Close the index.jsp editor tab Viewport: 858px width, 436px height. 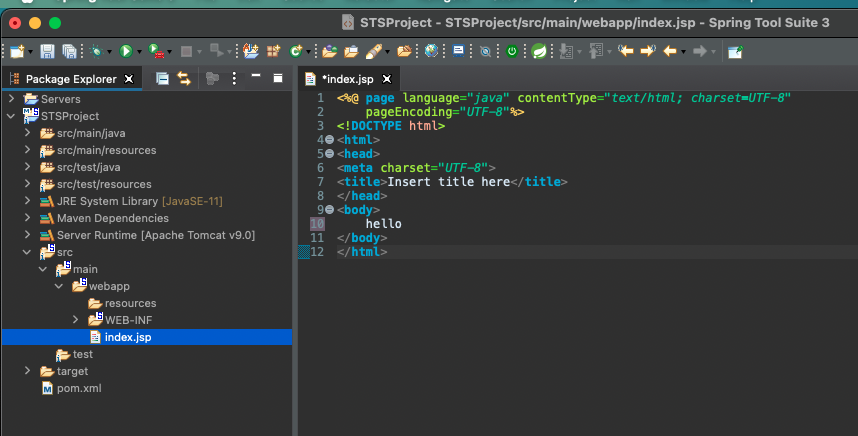[387, 79]
